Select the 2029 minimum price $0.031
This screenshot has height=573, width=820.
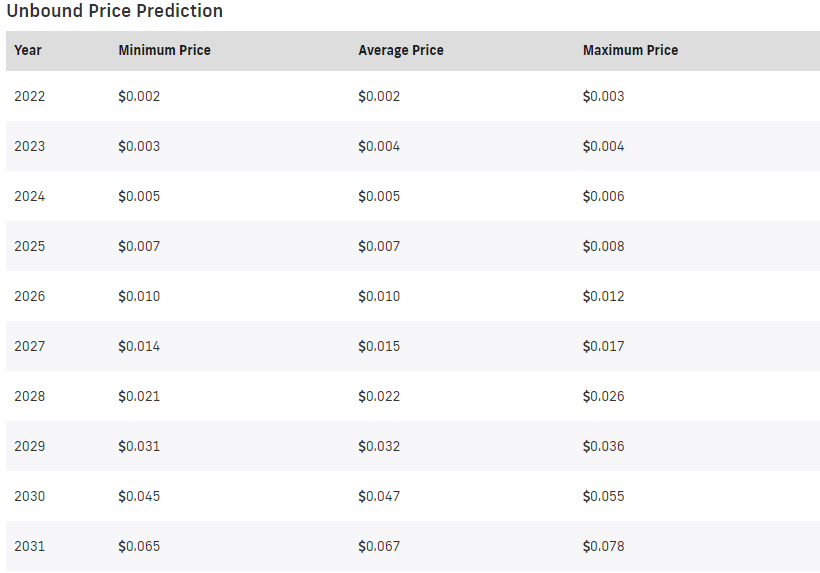pos(139,446)
